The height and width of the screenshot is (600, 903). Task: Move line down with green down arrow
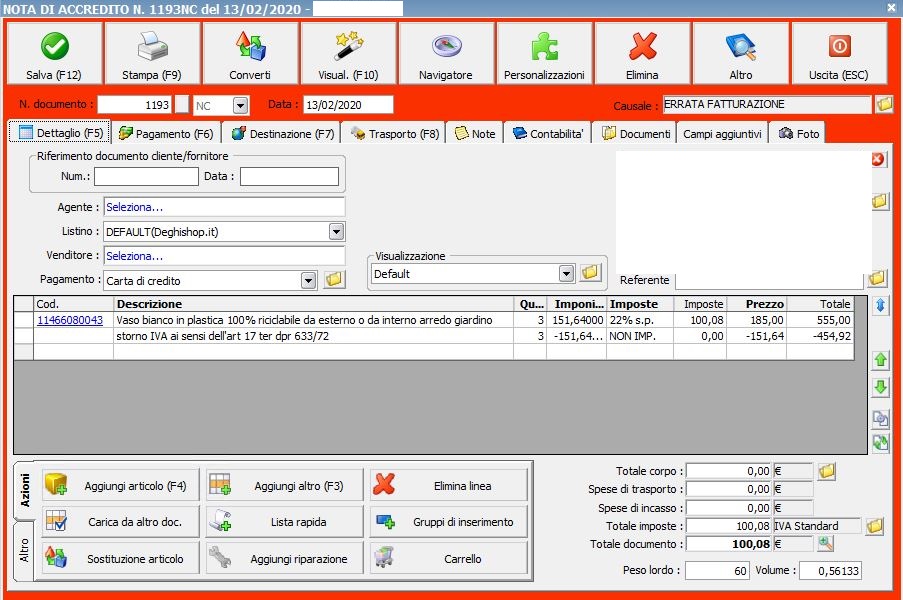pyautogui.click(x=881, y=387)
